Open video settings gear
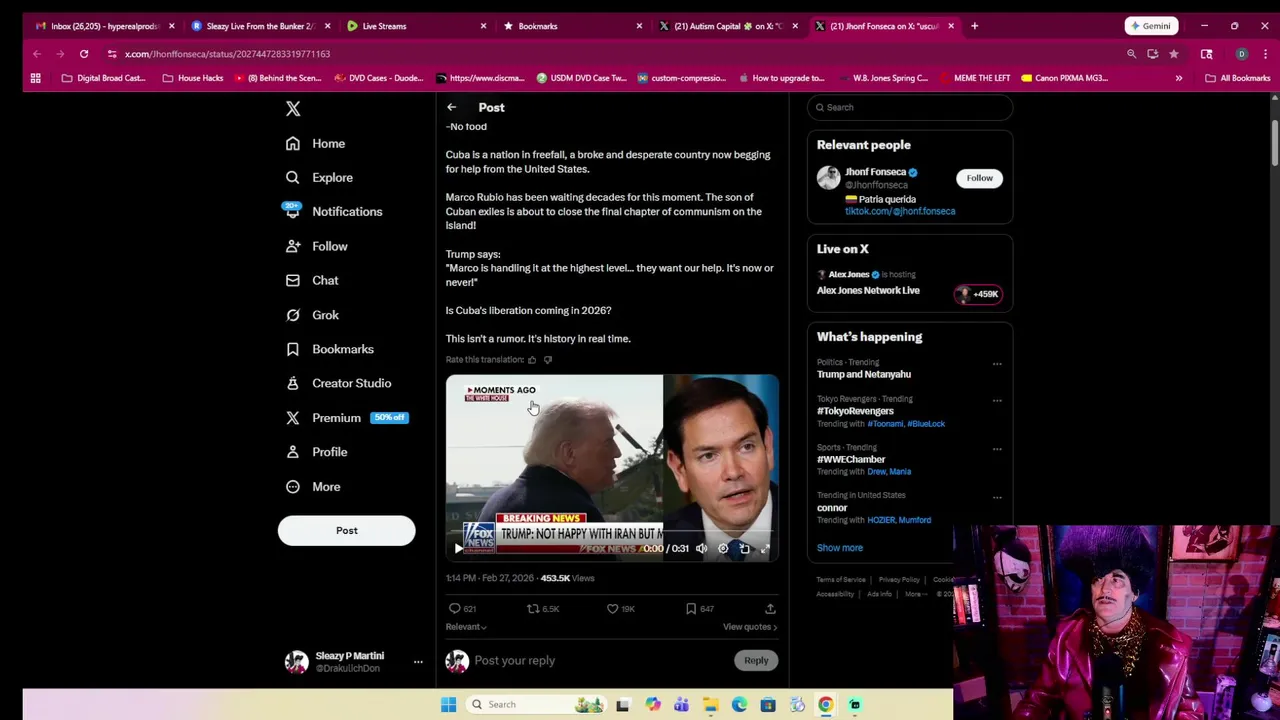Image resolution: width=1280 pixels, height=720 pixels. point(723,548)
